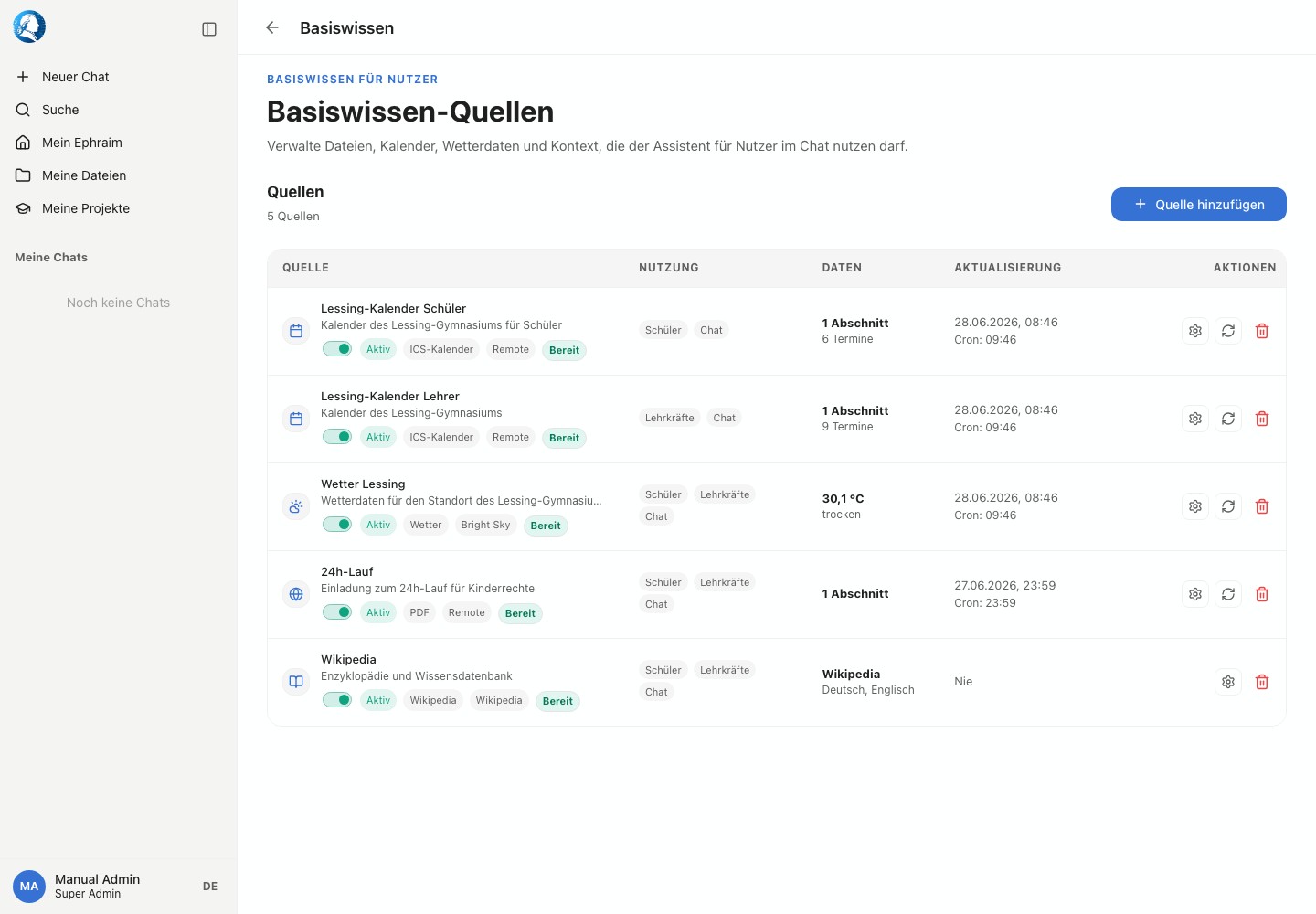Open Meine Dateien
Screen dimensions: 1316x914
click(119, 175)
